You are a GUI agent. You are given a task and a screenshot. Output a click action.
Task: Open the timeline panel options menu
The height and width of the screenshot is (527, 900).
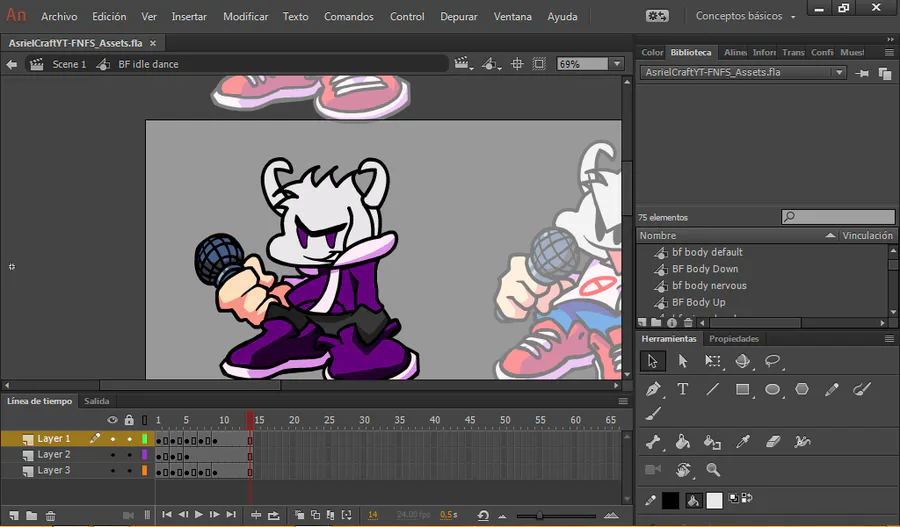coord(623,401)
